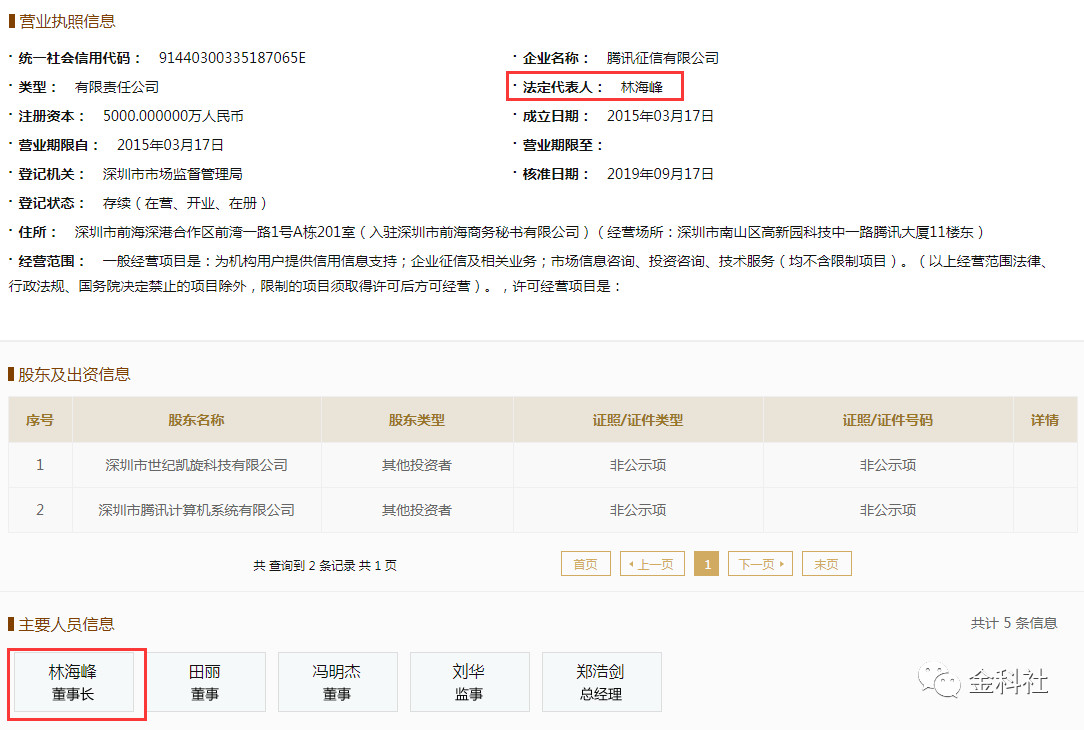Click company name 腾讯征信有限公司
1084x730 pixels.
click(662, 58)
